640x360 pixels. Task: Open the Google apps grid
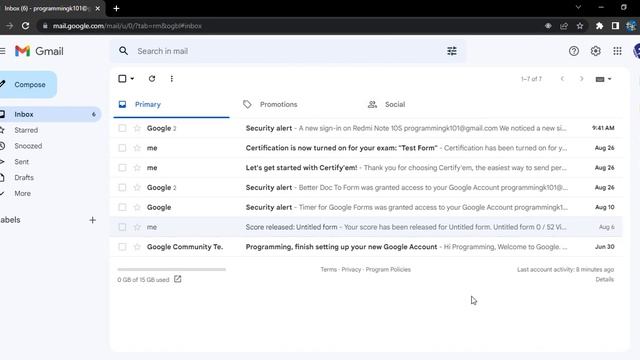[x=617, y=51]
